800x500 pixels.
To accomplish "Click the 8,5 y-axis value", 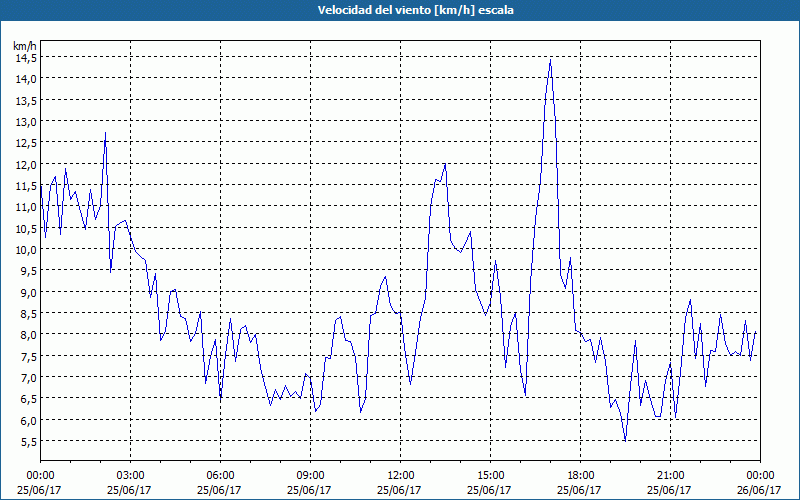I will coord(28,313).
